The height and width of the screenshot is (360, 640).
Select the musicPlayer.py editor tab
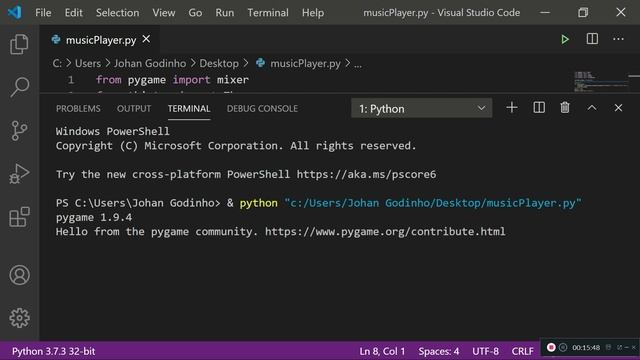click(101, 40)
